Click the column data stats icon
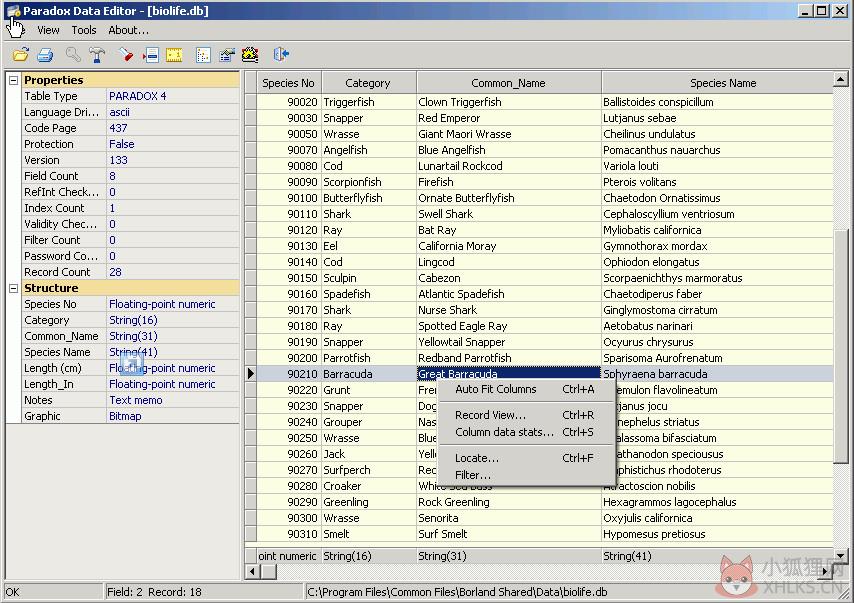 tap(203, 54)
